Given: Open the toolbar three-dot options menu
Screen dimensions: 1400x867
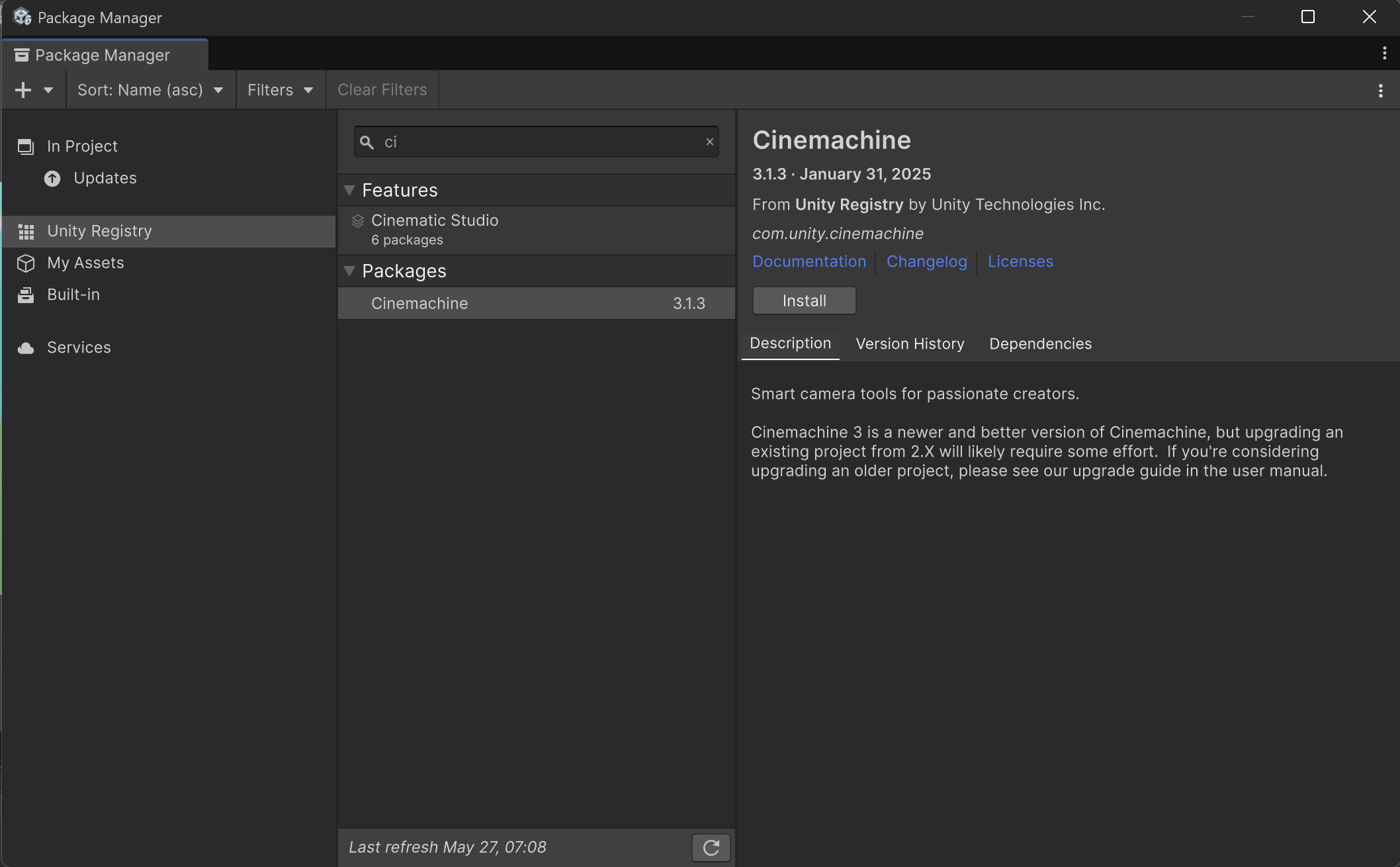Looking at the screenshot, I should [x=1380, y=91].
